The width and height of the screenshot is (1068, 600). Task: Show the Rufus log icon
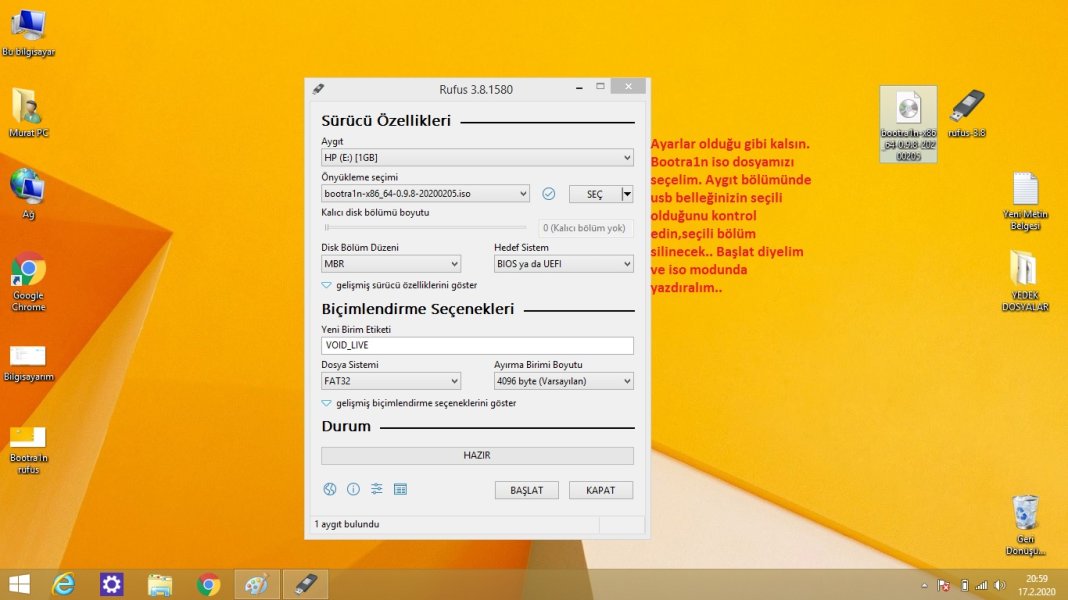click(x=401, y=489)
